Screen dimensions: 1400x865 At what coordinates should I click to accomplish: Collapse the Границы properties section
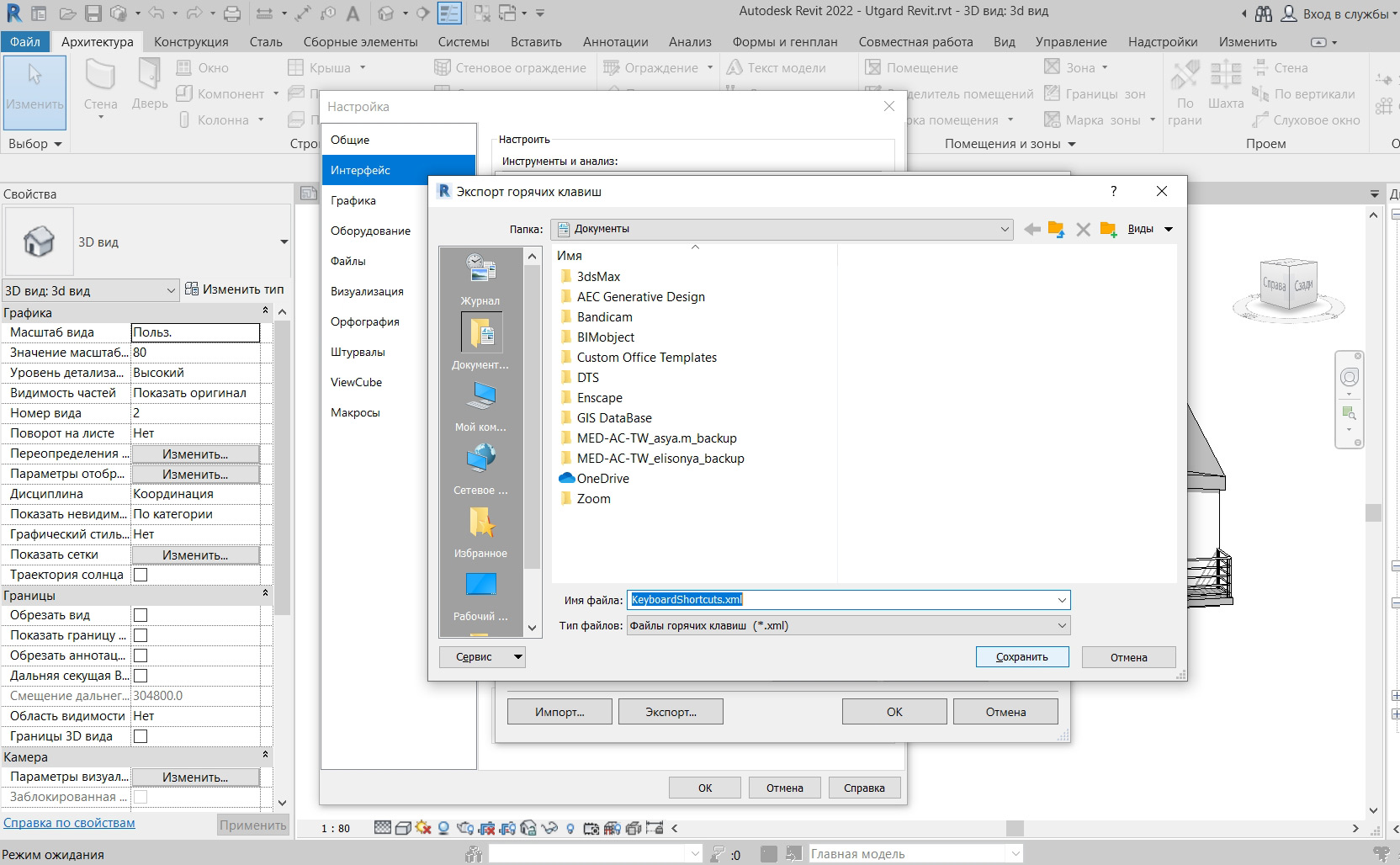[265, 595]
